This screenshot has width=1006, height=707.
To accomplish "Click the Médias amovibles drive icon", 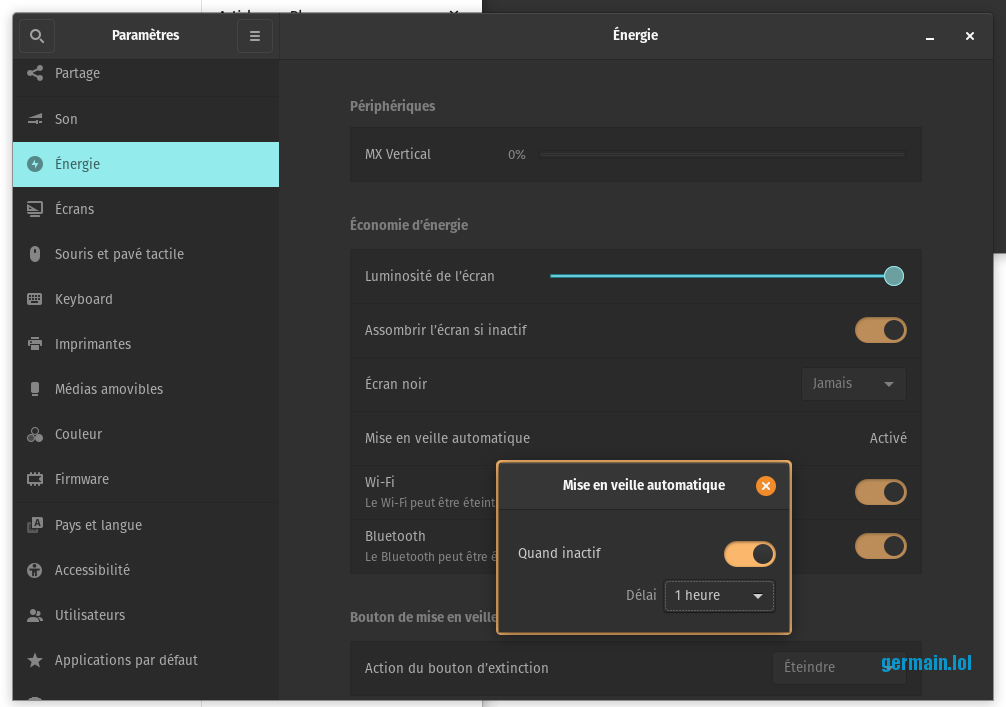I will pos(35,389).
